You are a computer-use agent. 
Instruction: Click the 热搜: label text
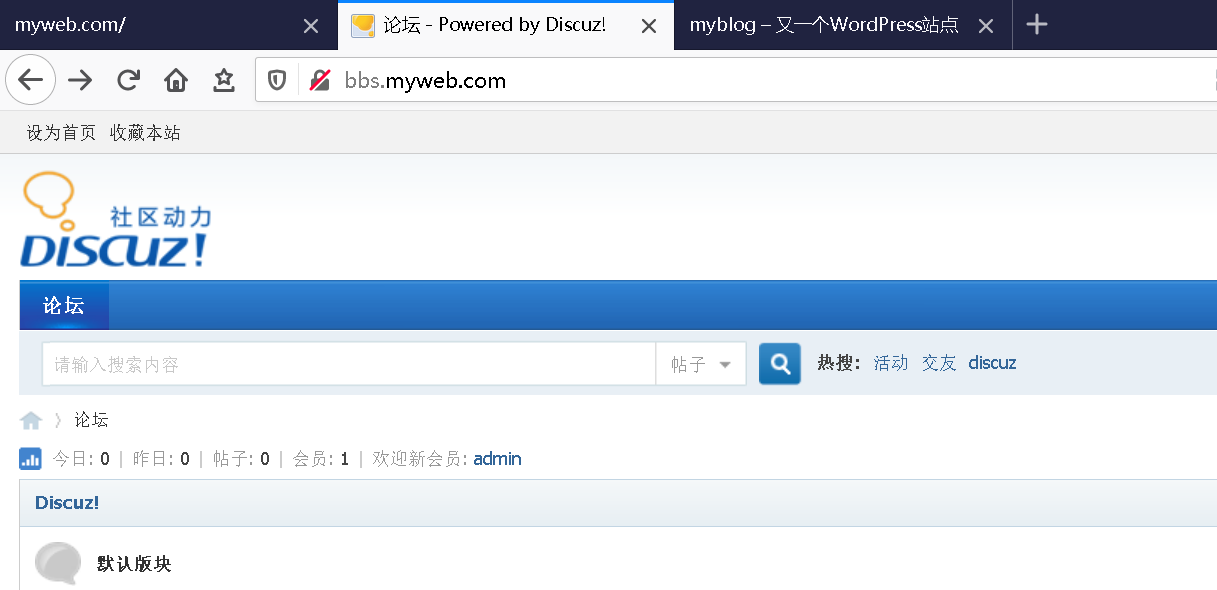point(839,363)
